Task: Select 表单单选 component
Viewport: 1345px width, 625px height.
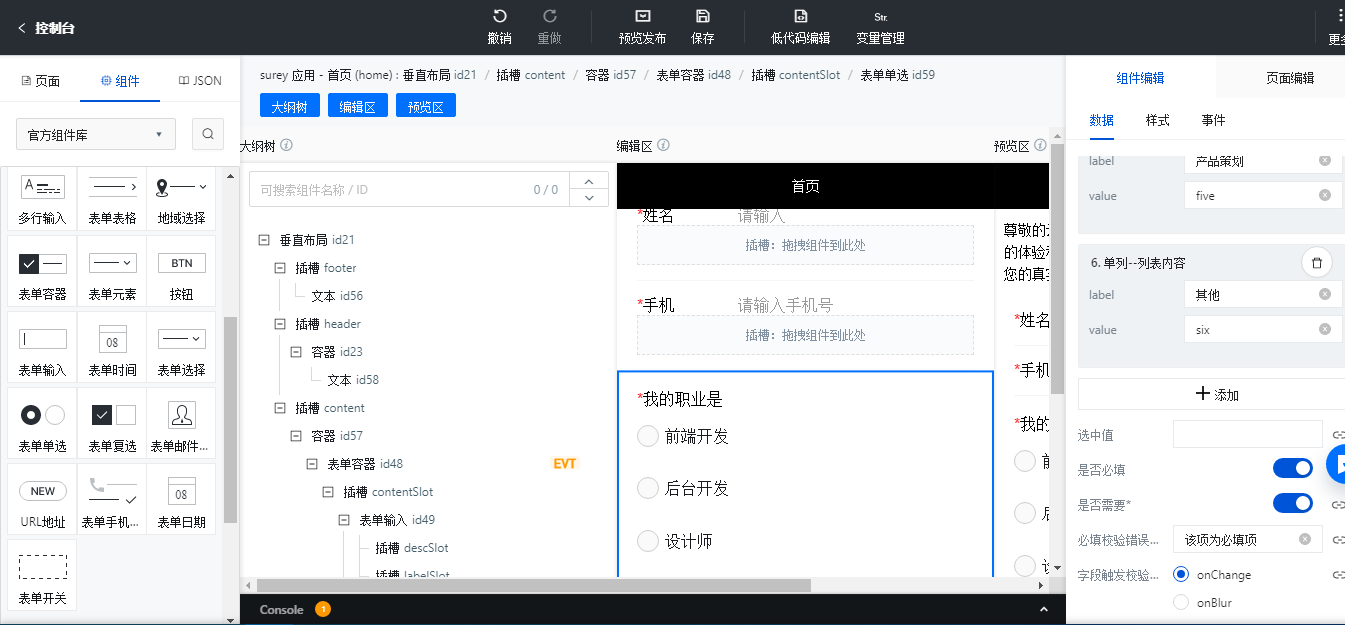Action: (42, 424)
